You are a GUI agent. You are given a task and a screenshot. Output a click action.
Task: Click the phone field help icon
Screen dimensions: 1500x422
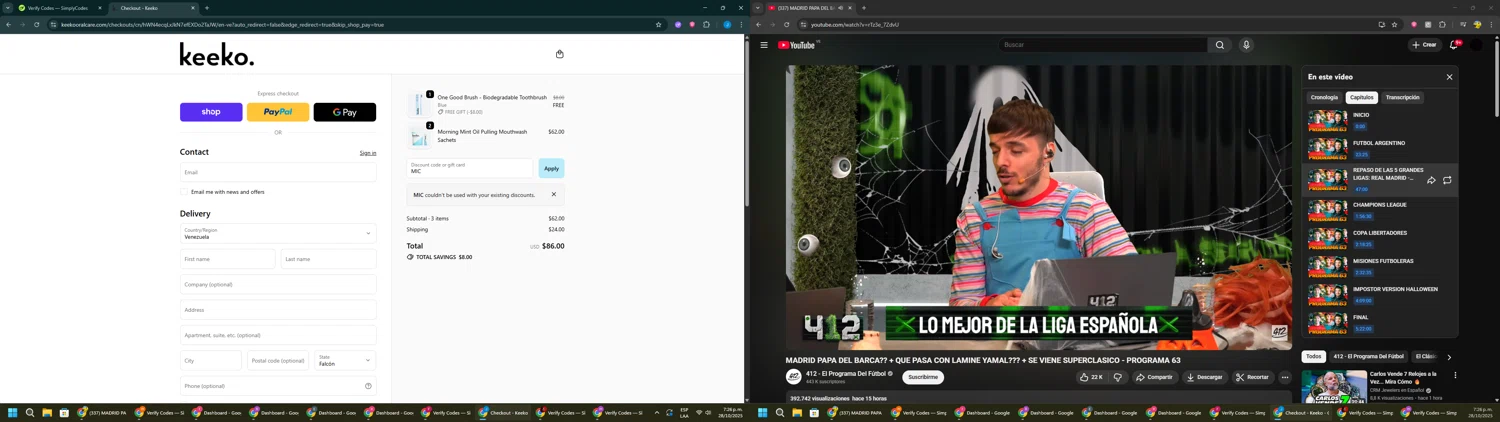click(368, 386)
